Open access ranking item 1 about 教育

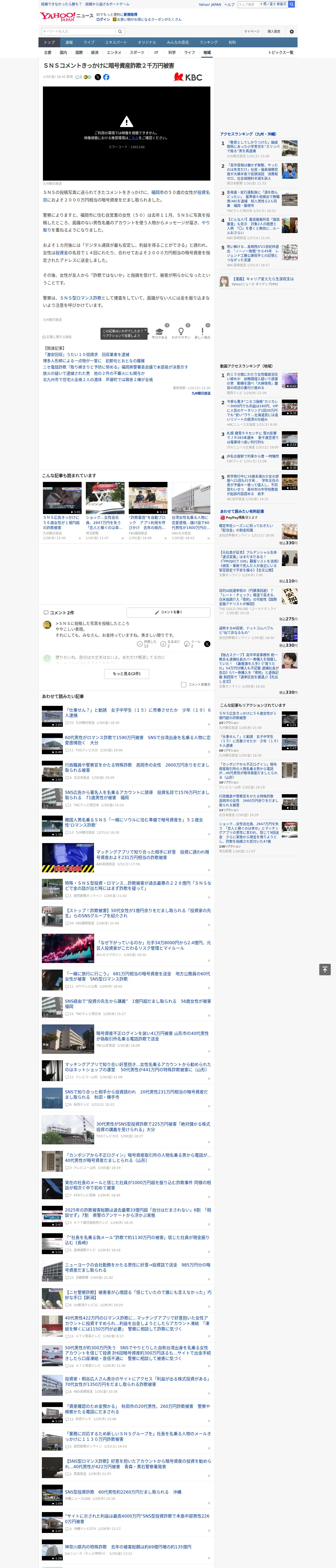pyautogui.click(x=253, y=147)
